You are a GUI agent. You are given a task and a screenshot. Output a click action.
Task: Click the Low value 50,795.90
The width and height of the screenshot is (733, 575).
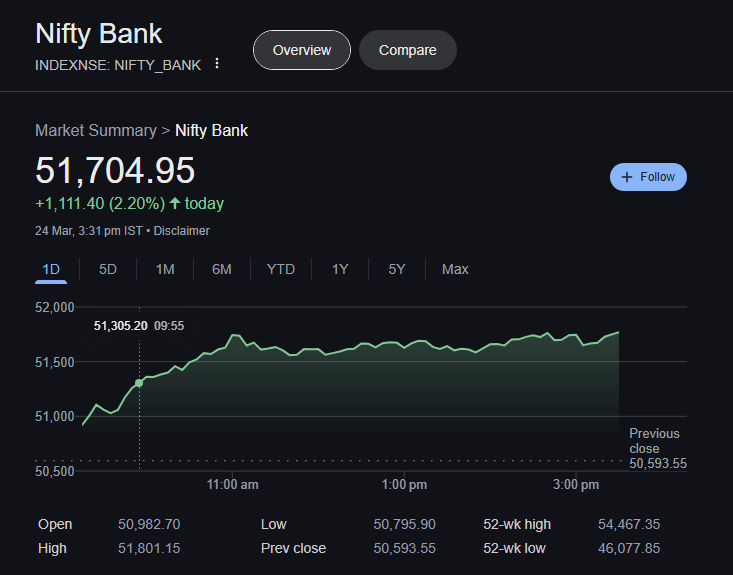tap(404, 525)
